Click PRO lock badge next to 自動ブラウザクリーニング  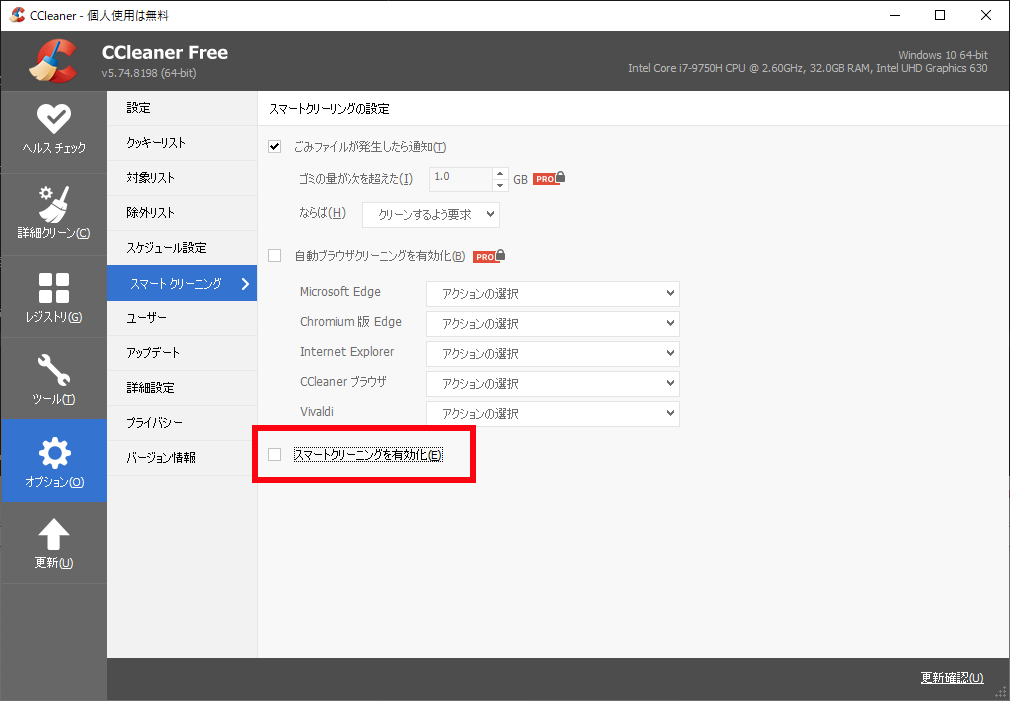pyautogui.click(x=489, y=256)
